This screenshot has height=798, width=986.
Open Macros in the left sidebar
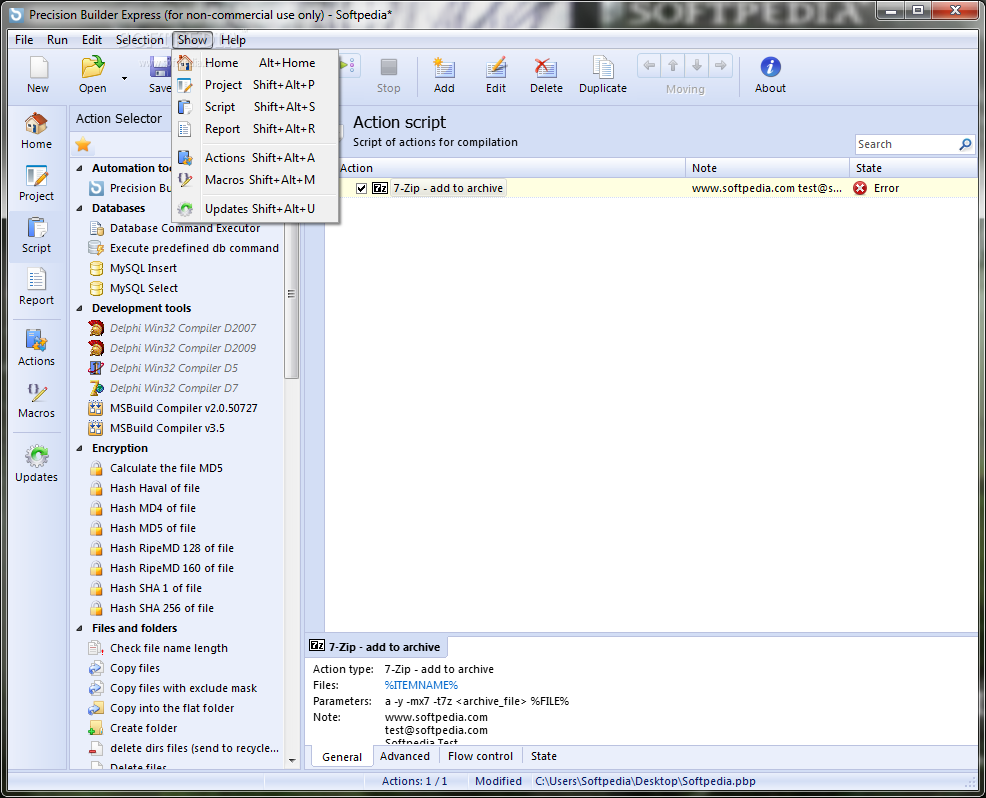(x=36, y=401)
